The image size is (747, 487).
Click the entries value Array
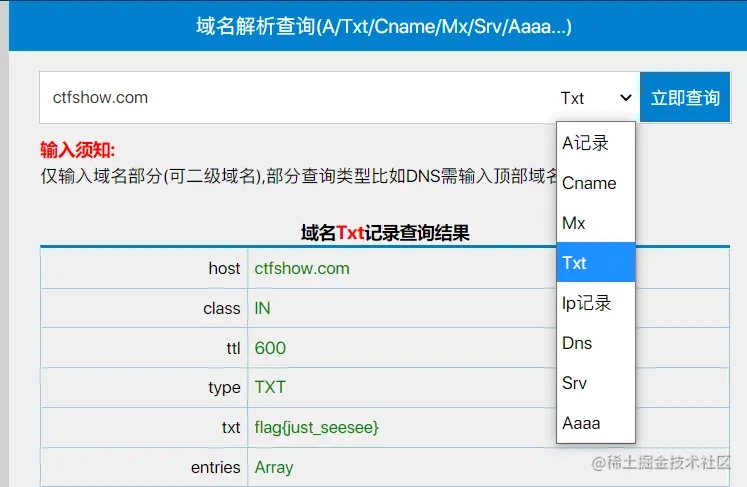coord(274,467)
